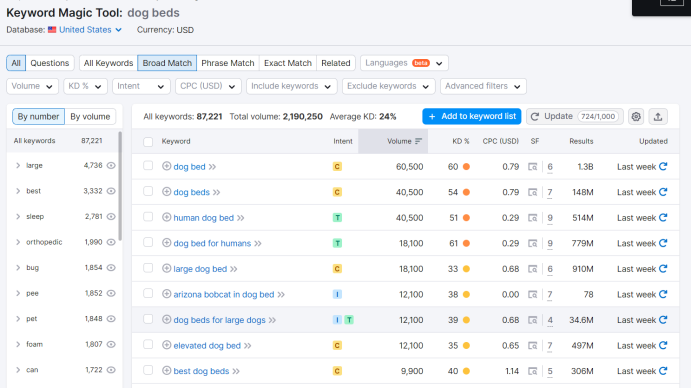Add 'dog beds' keyword via plus icon
Viewport: 692px width, 389px height.
point(166,192)
